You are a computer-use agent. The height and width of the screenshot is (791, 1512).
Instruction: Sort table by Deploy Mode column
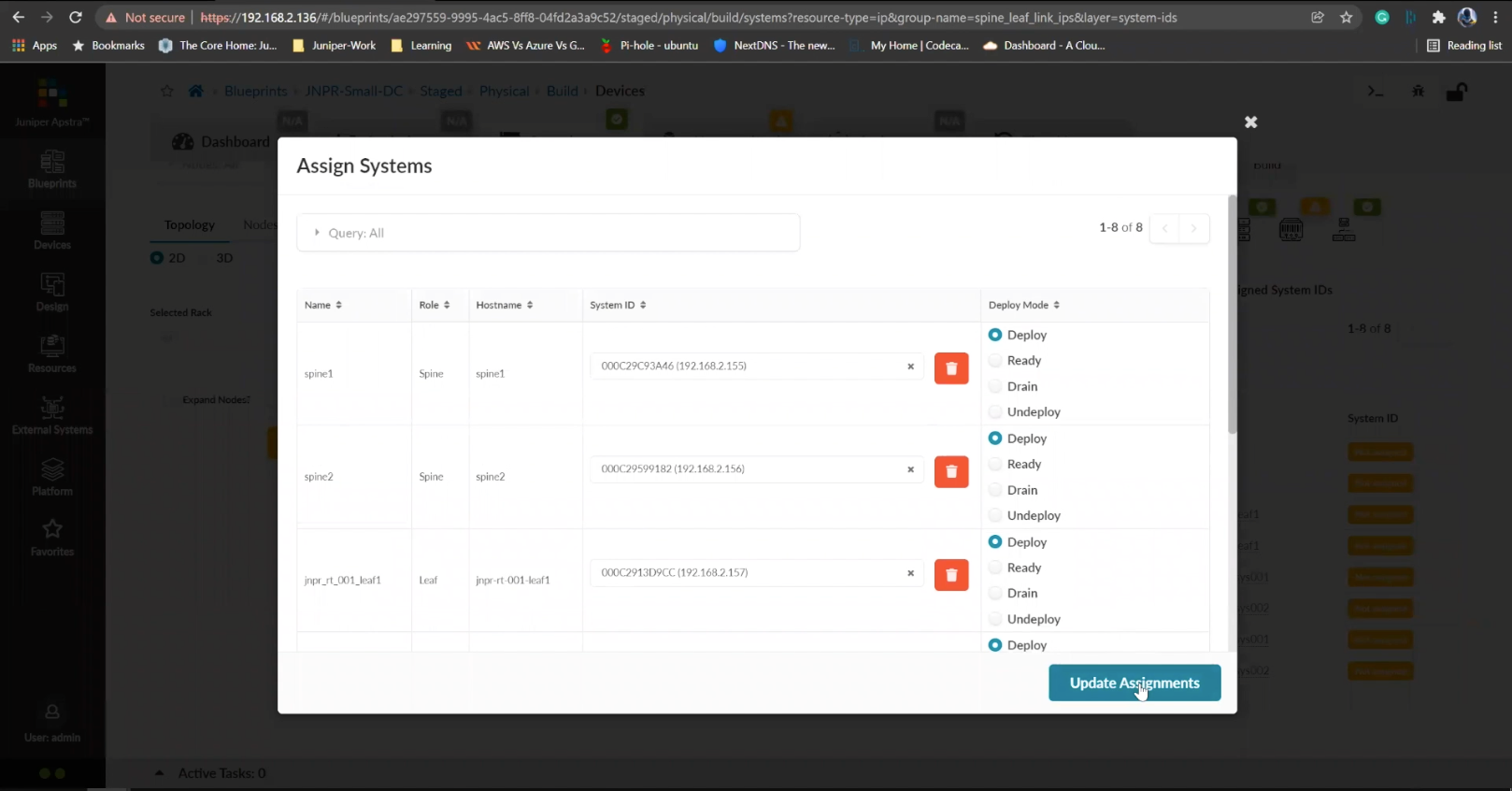[1024, 305]
